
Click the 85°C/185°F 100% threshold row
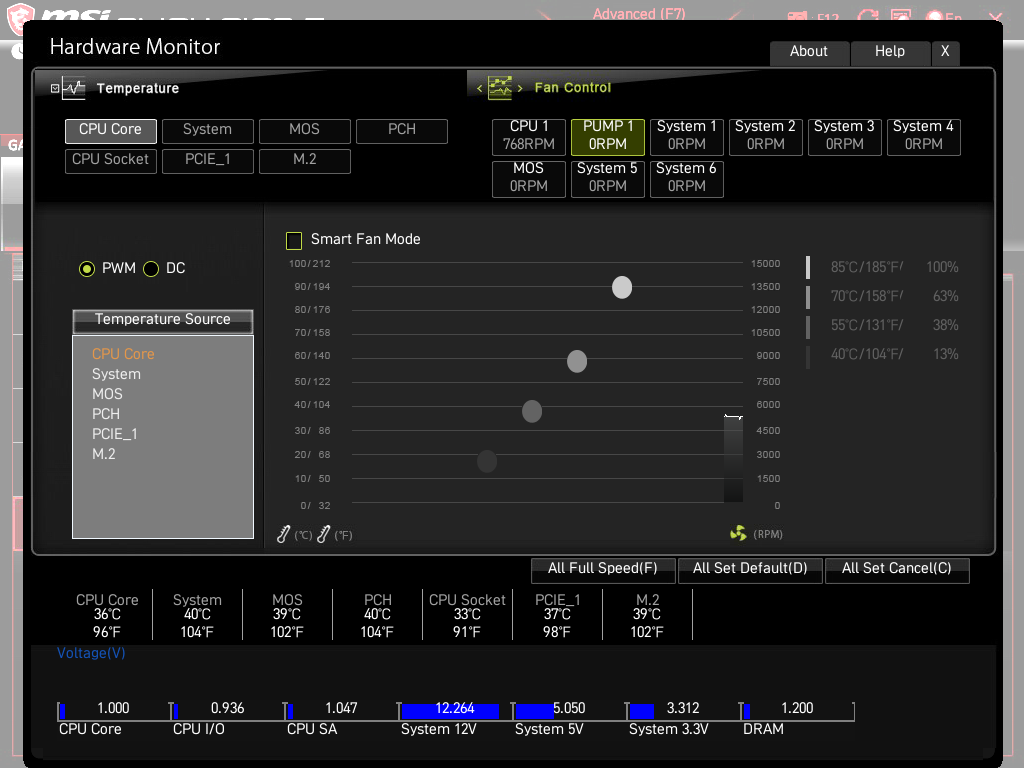click(883, 267)
